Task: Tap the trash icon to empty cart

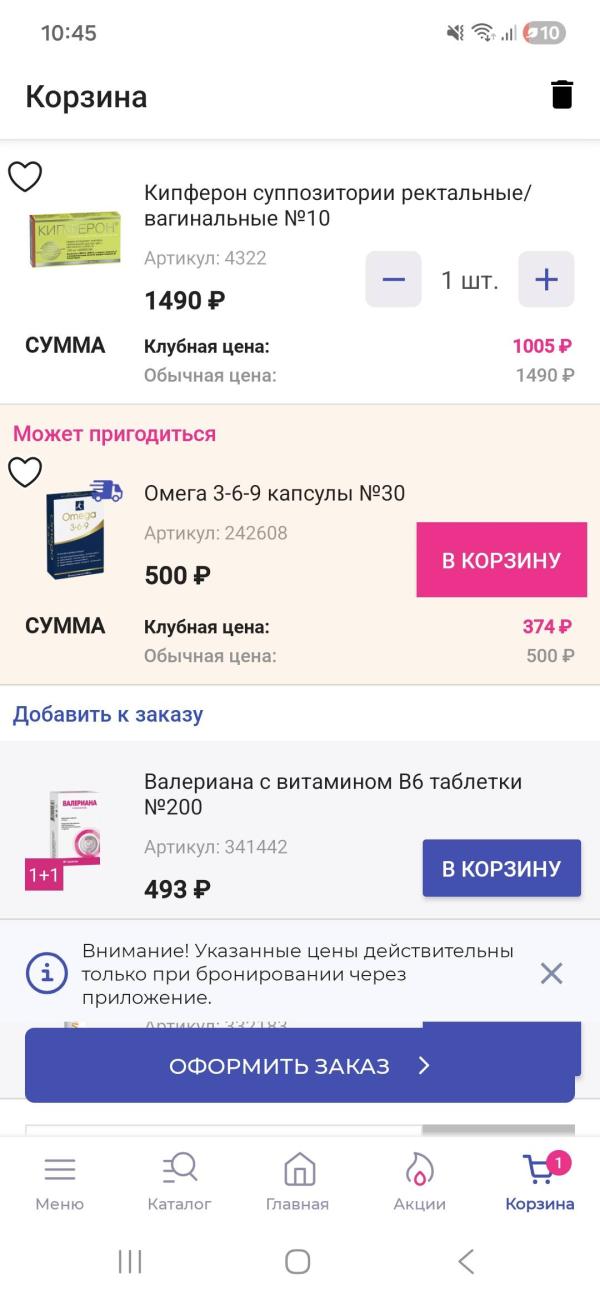Action: pyautogui.click(x=562, y=95)
